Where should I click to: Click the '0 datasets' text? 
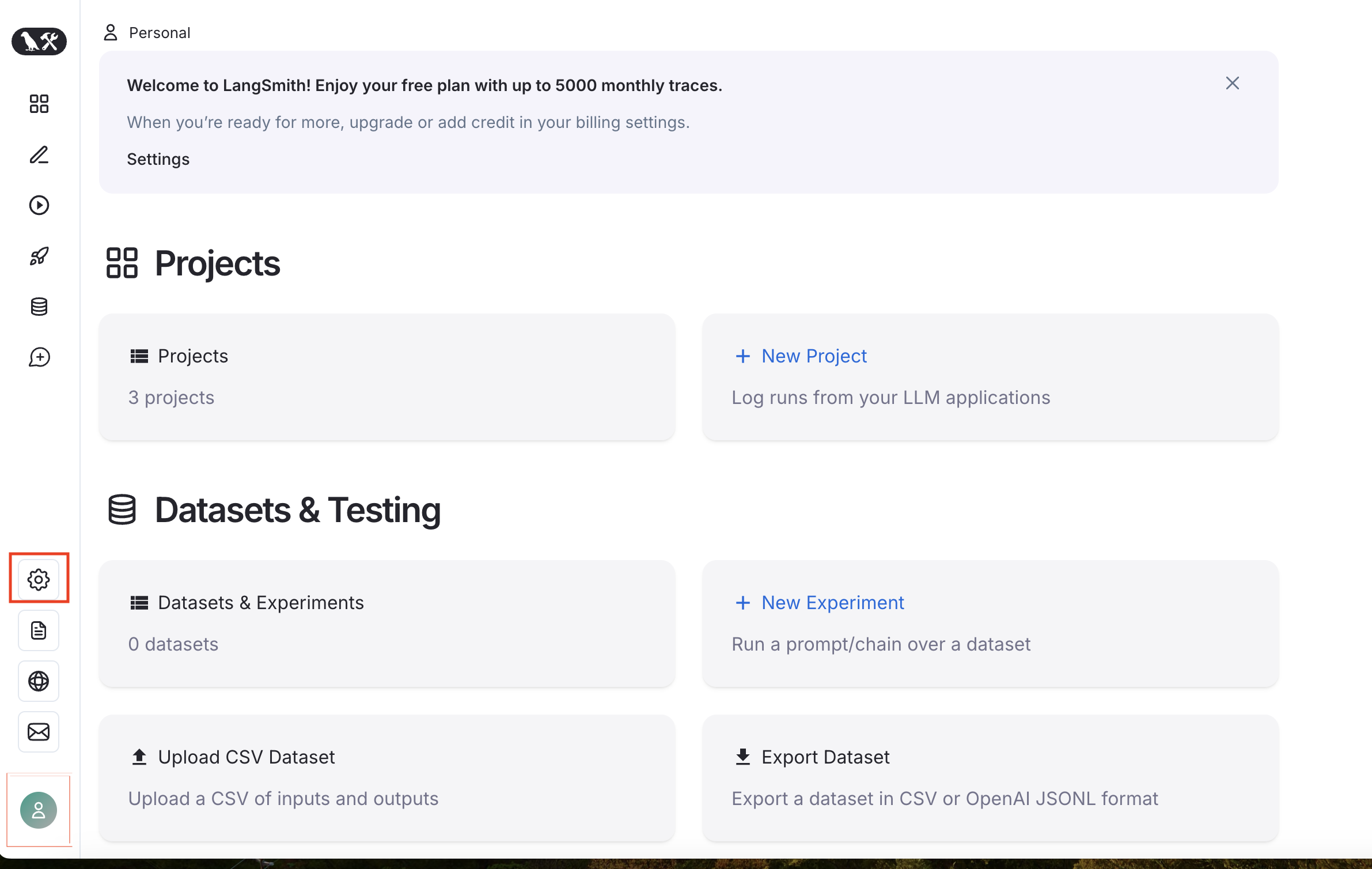pyautogui.click(x=173, y=644)
